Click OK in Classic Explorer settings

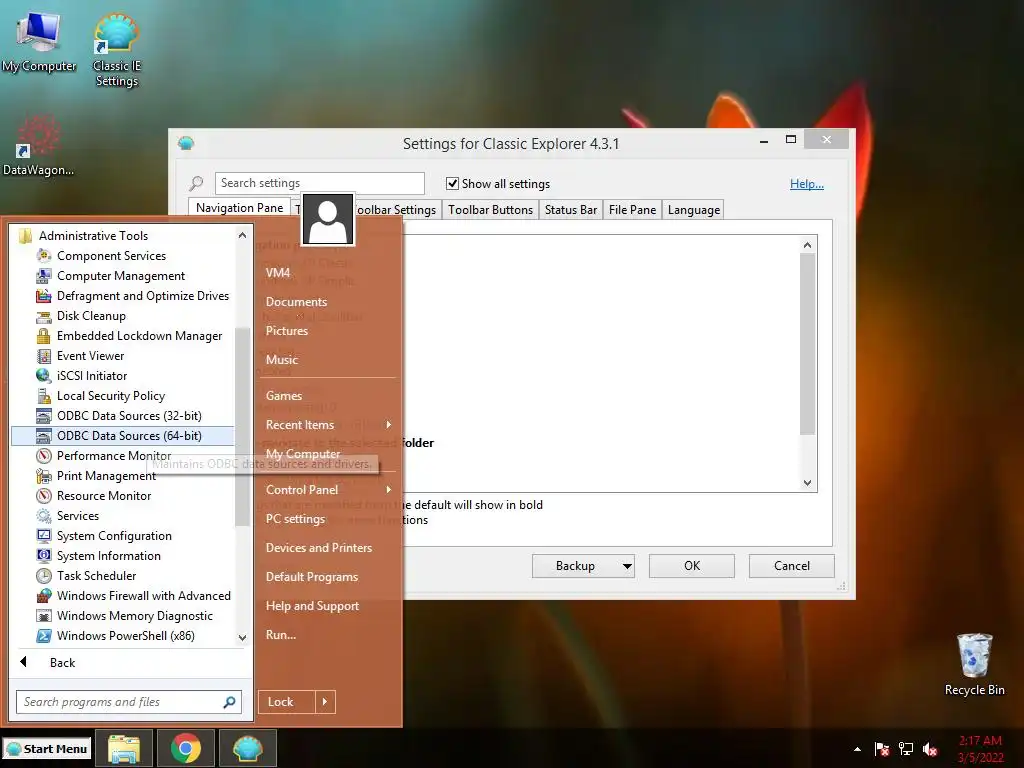pyautogui.click(x=692, y=566)
